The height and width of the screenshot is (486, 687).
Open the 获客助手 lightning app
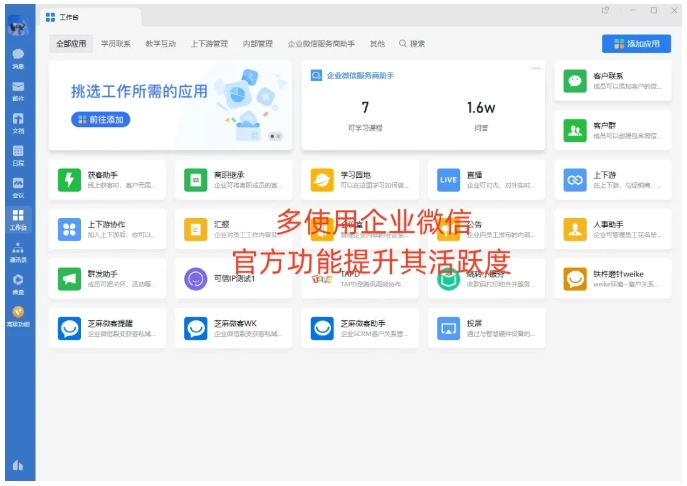107,180
